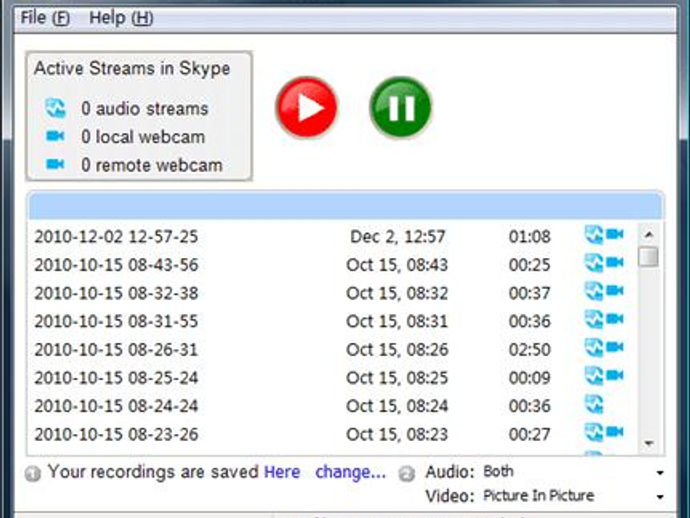
Task: Click video icon of recording 2010-10-15 08-43-56
Action: click(x=615, y=262)
